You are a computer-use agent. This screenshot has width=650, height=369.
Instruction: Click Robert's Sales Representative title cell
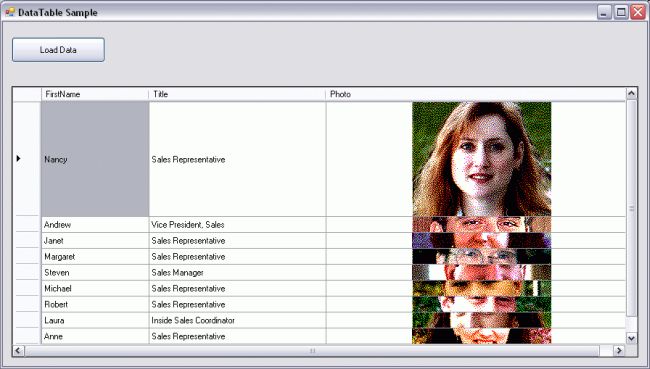[x=238, y=305]
